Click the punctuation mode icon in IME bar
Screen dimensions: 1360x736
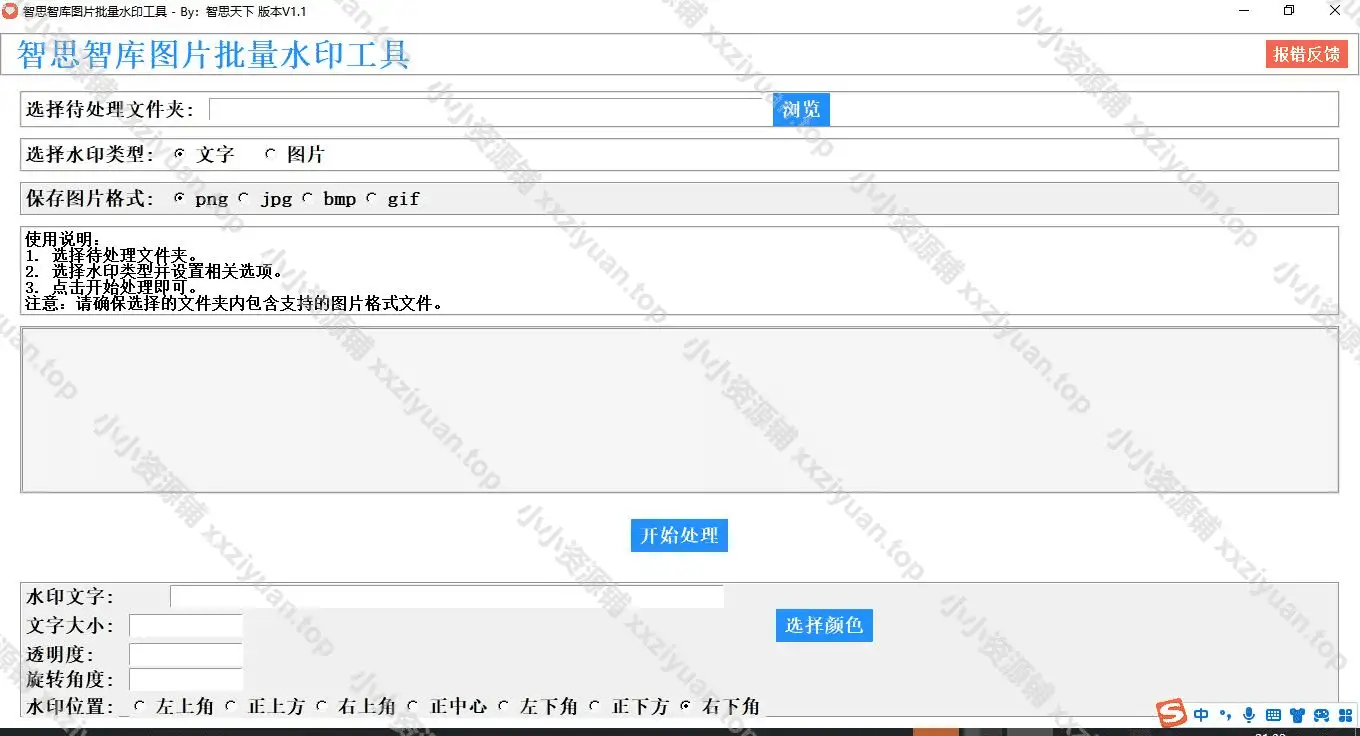click(1226, 715)
